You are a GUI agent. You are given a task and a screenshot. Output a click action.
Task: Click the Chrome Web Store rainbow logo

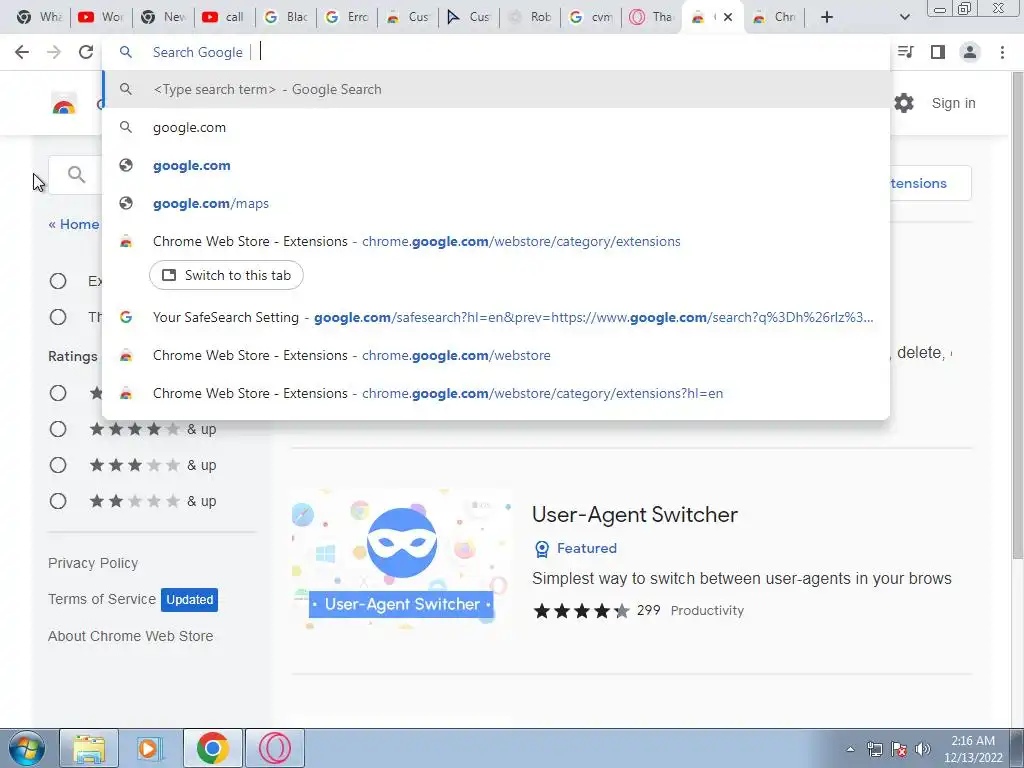coord(64,104)
